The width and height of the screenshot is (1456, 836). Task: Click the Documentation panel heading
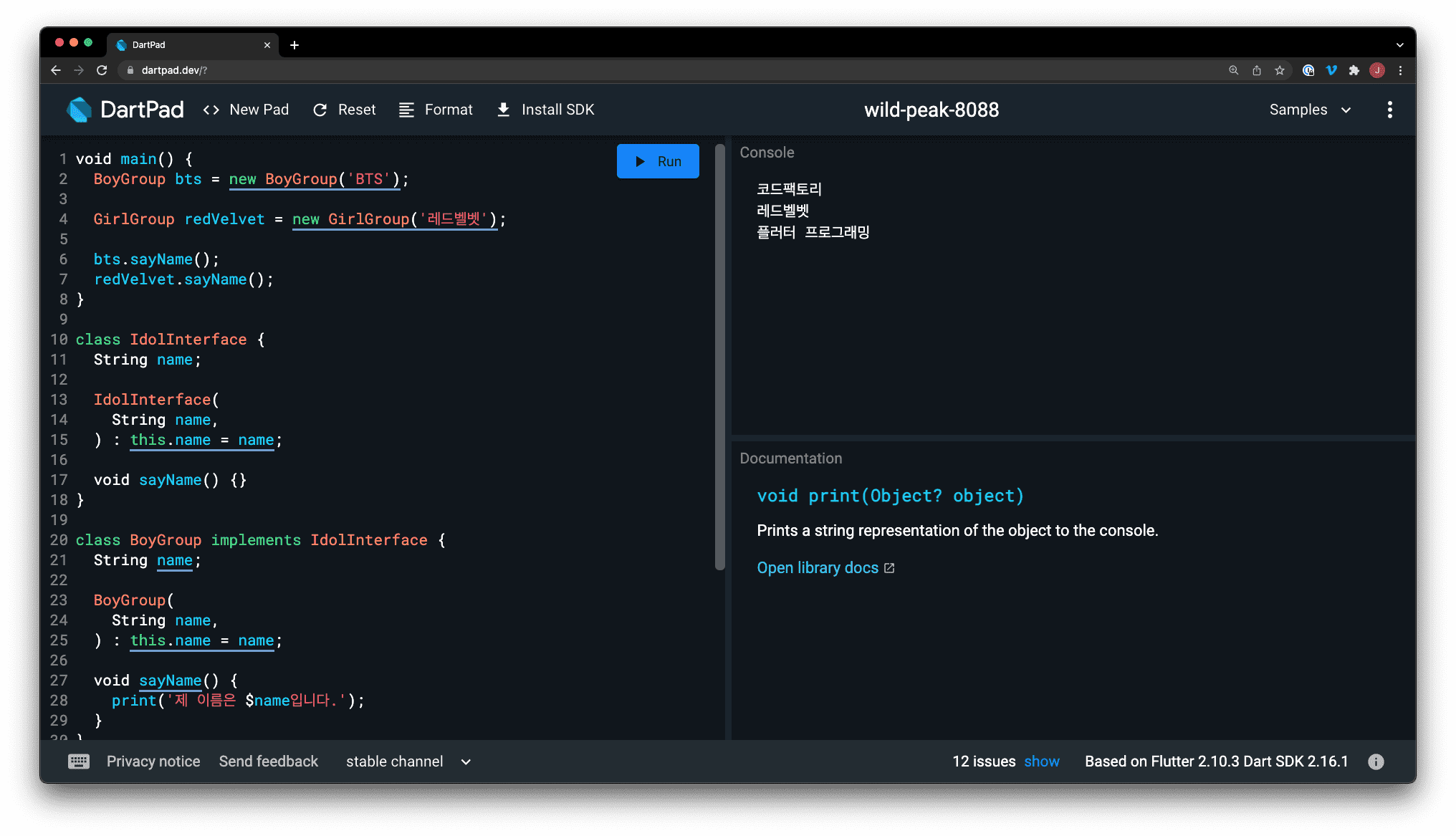[x=791, y=458]
